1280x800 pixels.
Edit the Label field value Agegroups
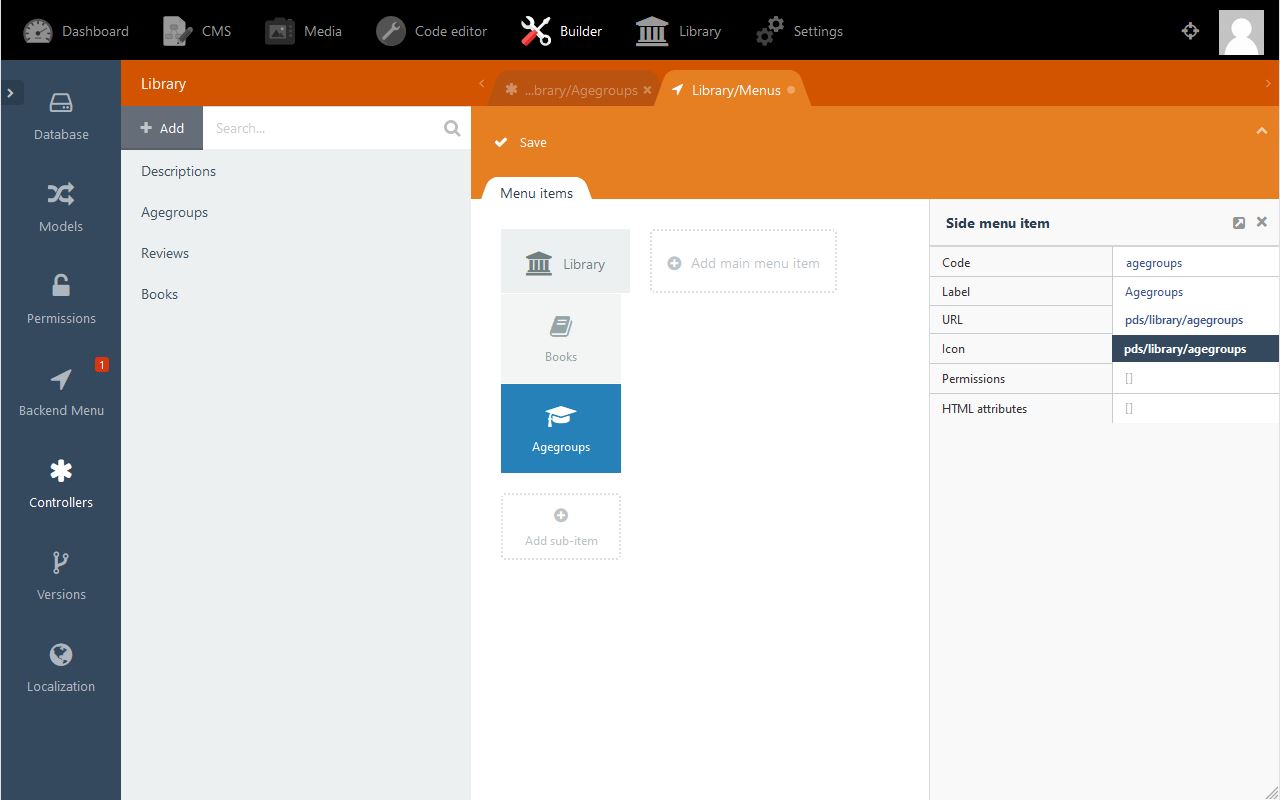[x=1194, y=292]
